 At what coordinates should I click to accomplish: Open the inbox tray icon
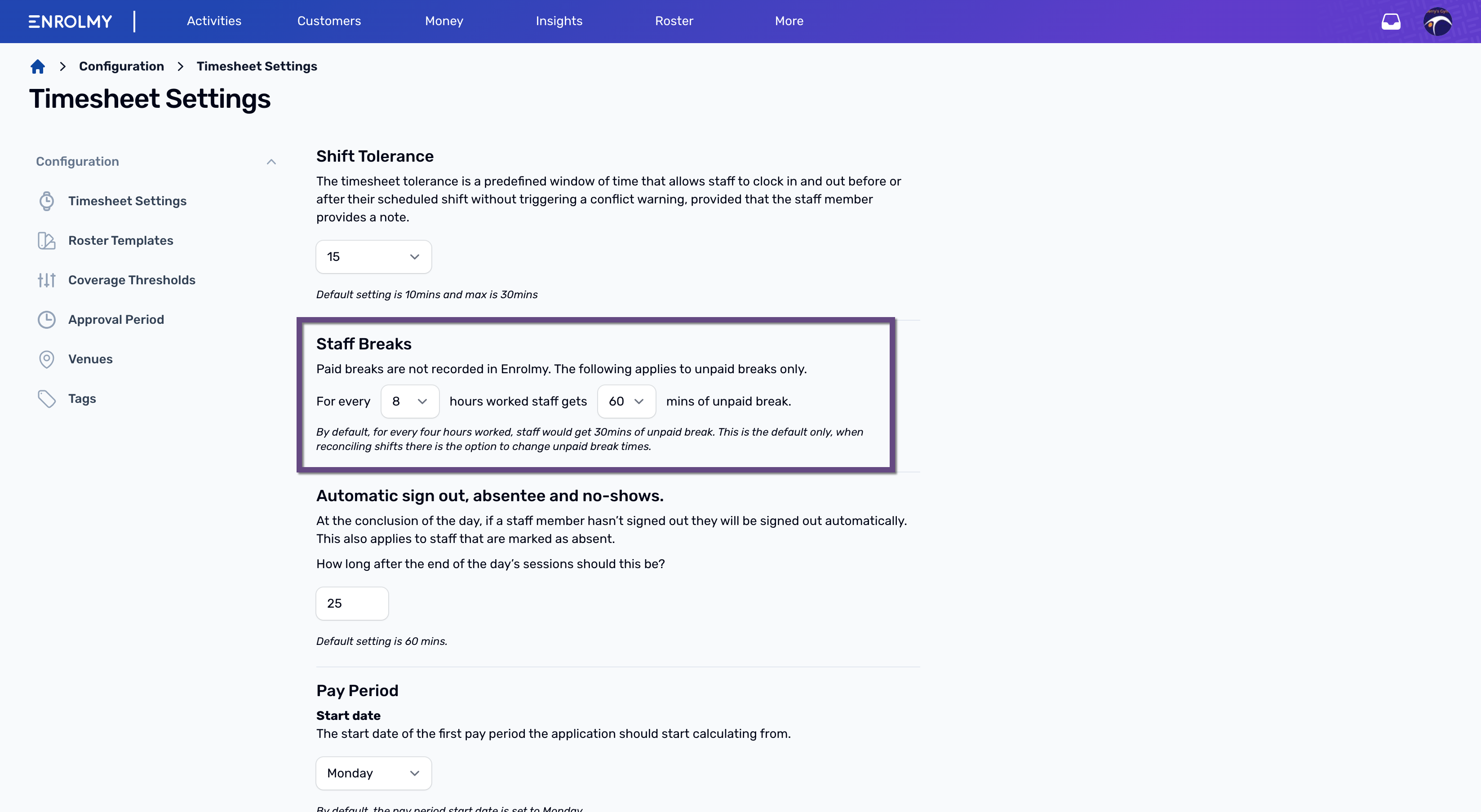point(1391,21)
